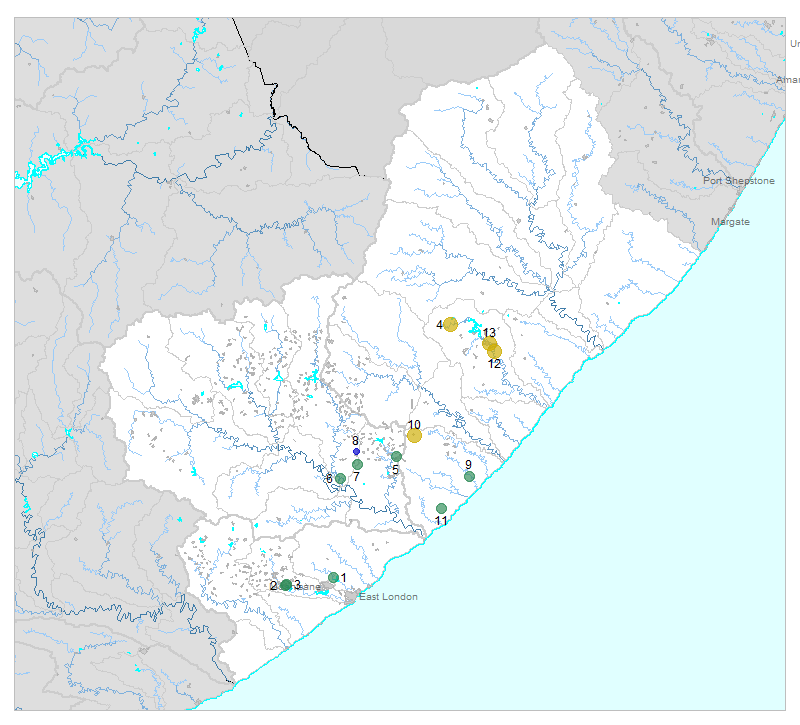Select the Port Shepstone place label
Screen dimensions: 800x725
(x=739, y=181)
